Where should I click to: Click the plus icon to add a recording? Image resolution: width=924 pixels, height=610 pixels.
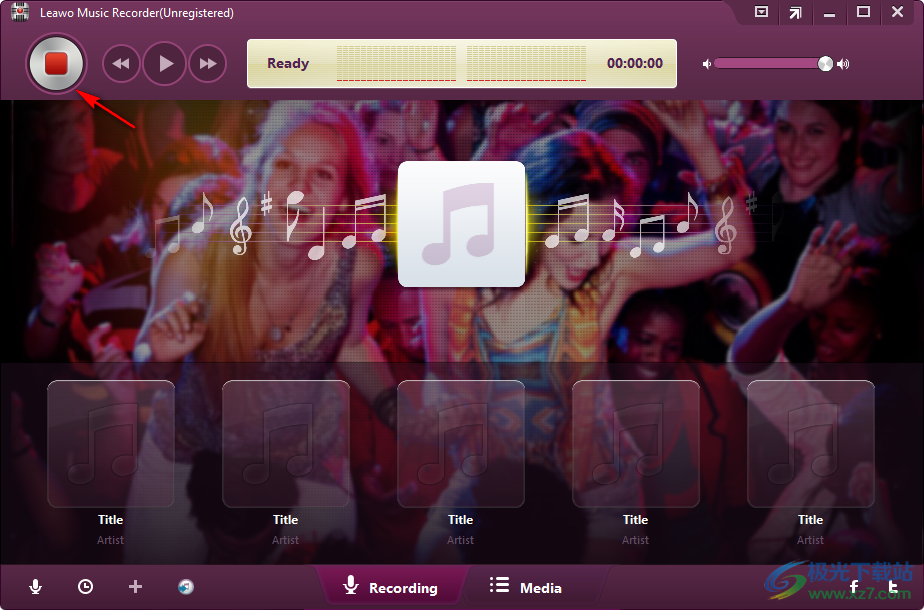135,587
